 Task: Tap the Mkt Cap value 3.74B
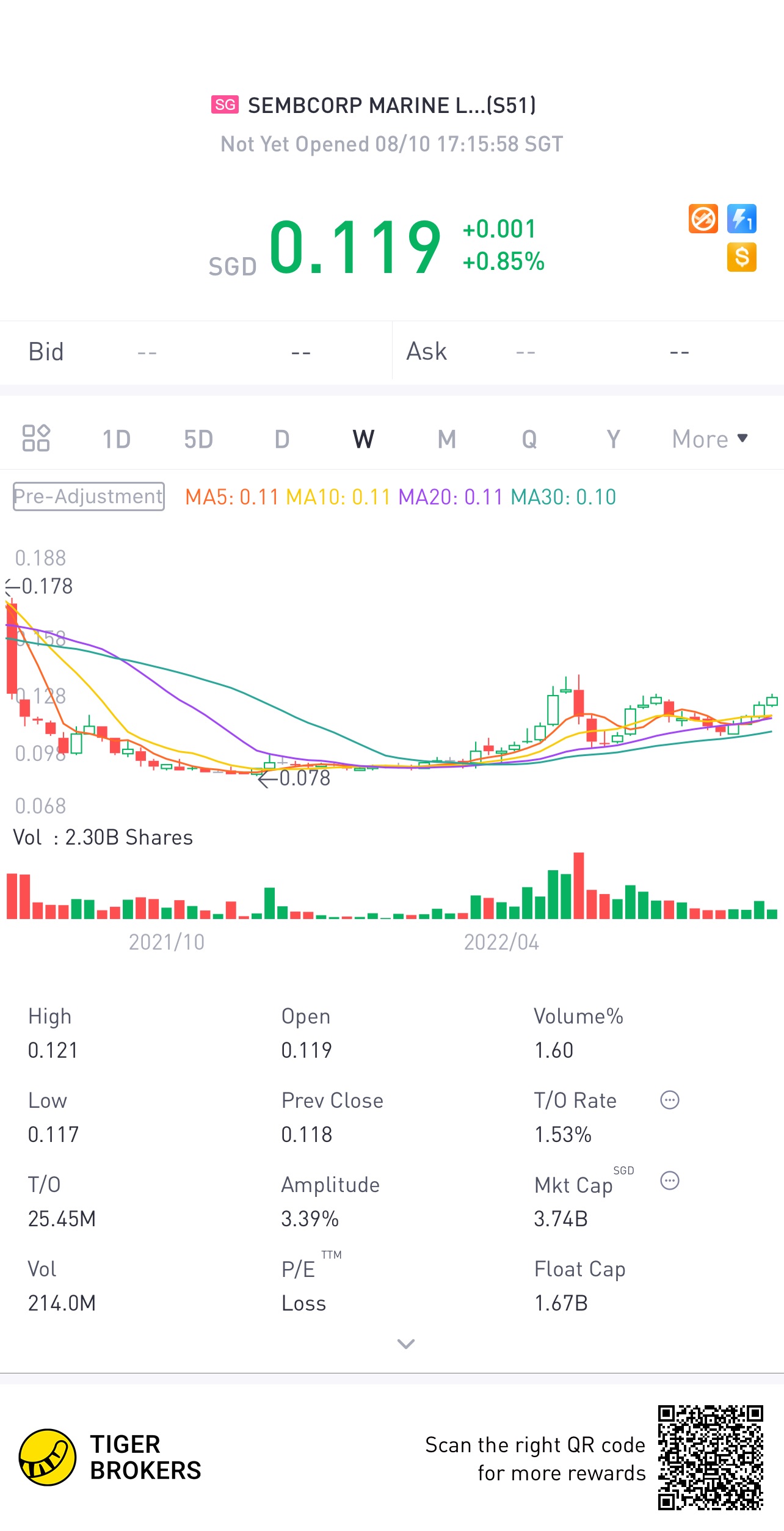[561, 1219]
